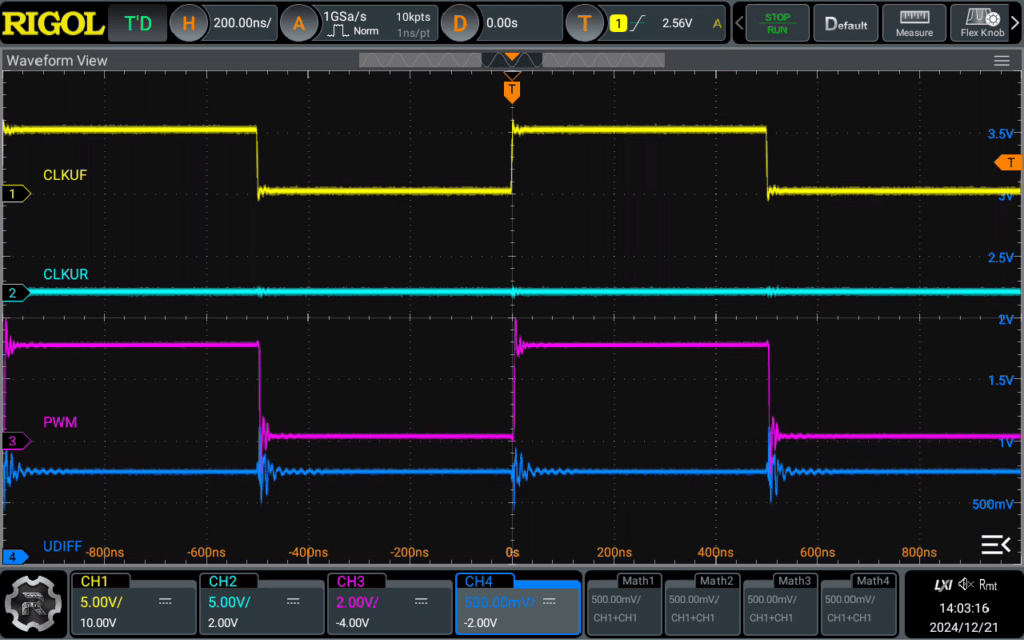Click the orange A acquisition icon
The width and height of the screenshot is (1024, 643).
(298, 24)
